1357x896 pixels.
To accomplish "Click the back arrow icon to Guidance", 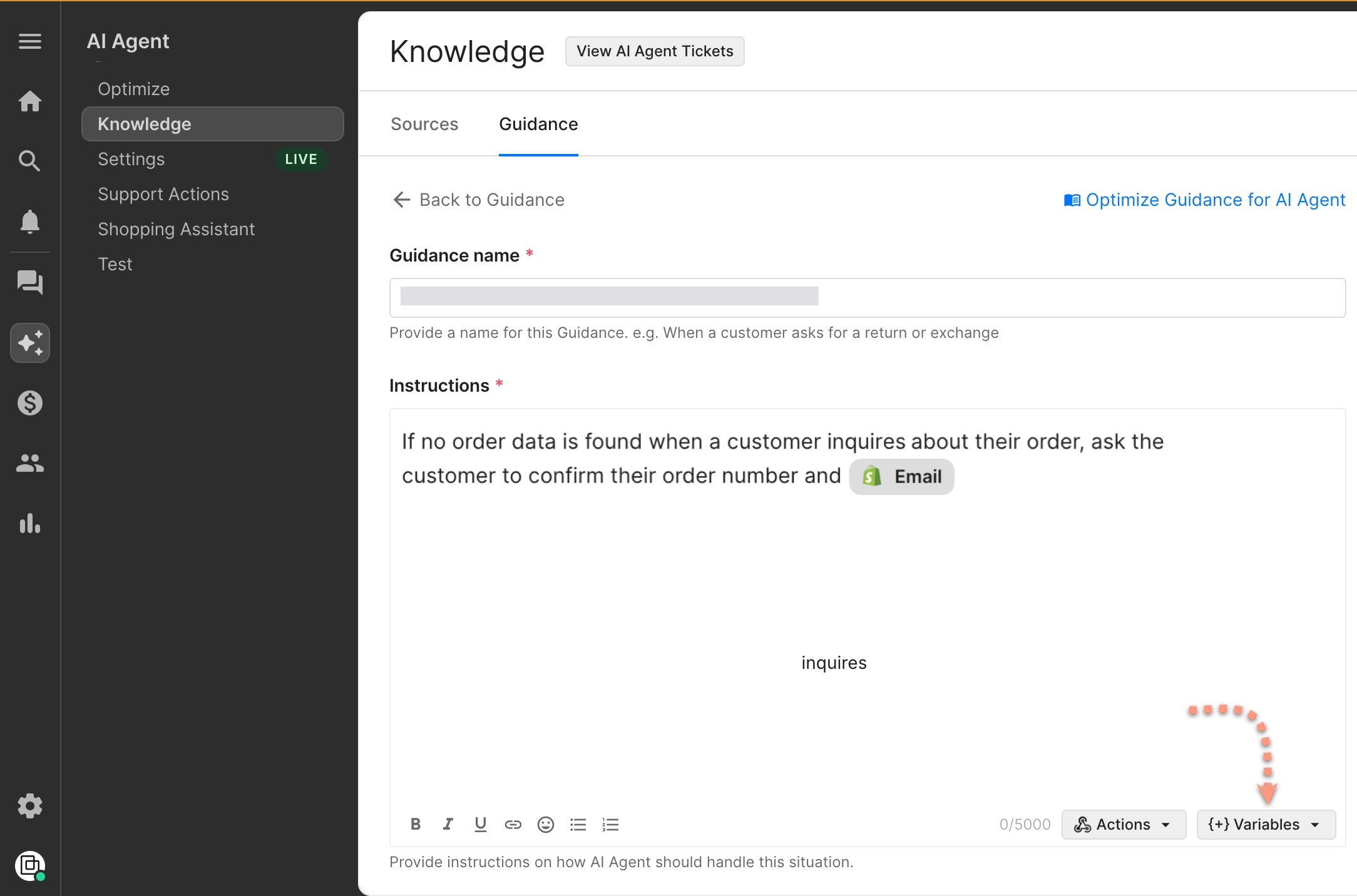I will [401, 200].
